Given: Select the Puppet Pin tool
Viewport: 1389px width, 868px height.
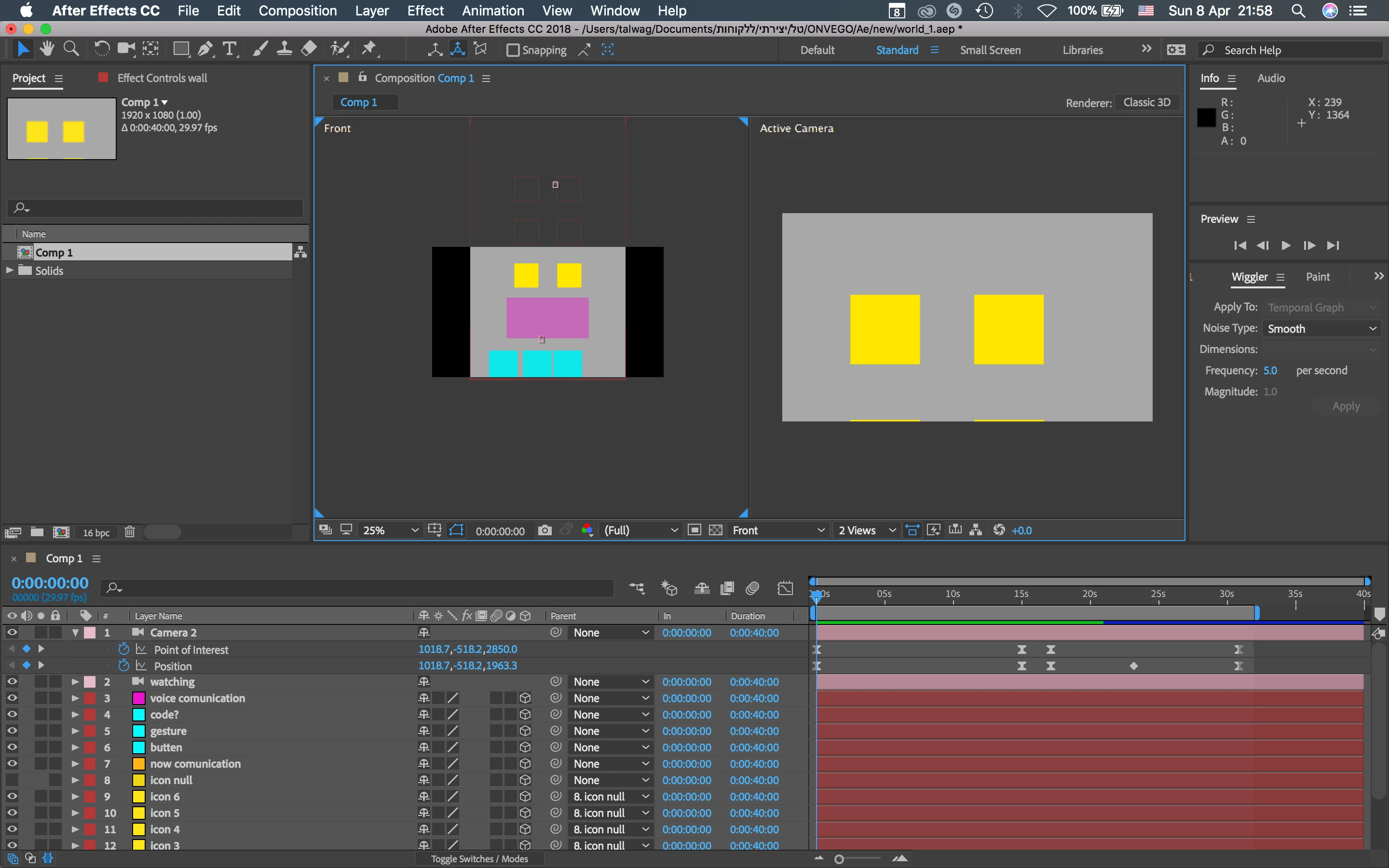Looking at the screenshot, I should pyautogui.click(x=369, y=49).
